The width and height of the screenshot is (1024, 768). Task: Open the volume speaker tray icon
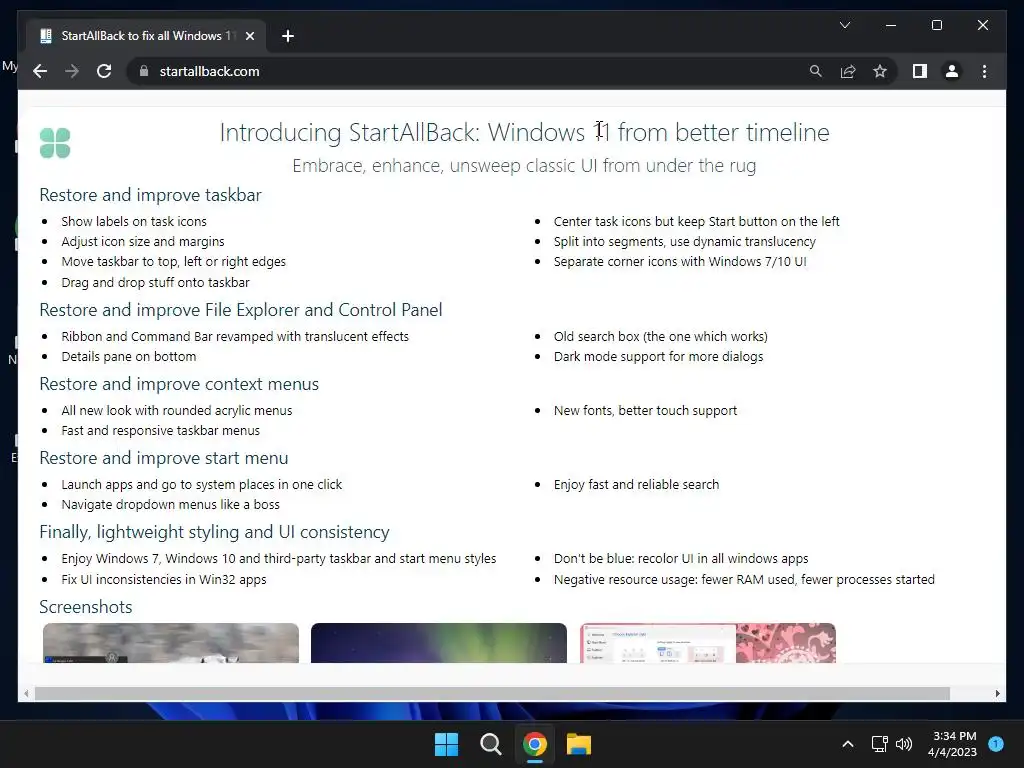click(904, 744)
